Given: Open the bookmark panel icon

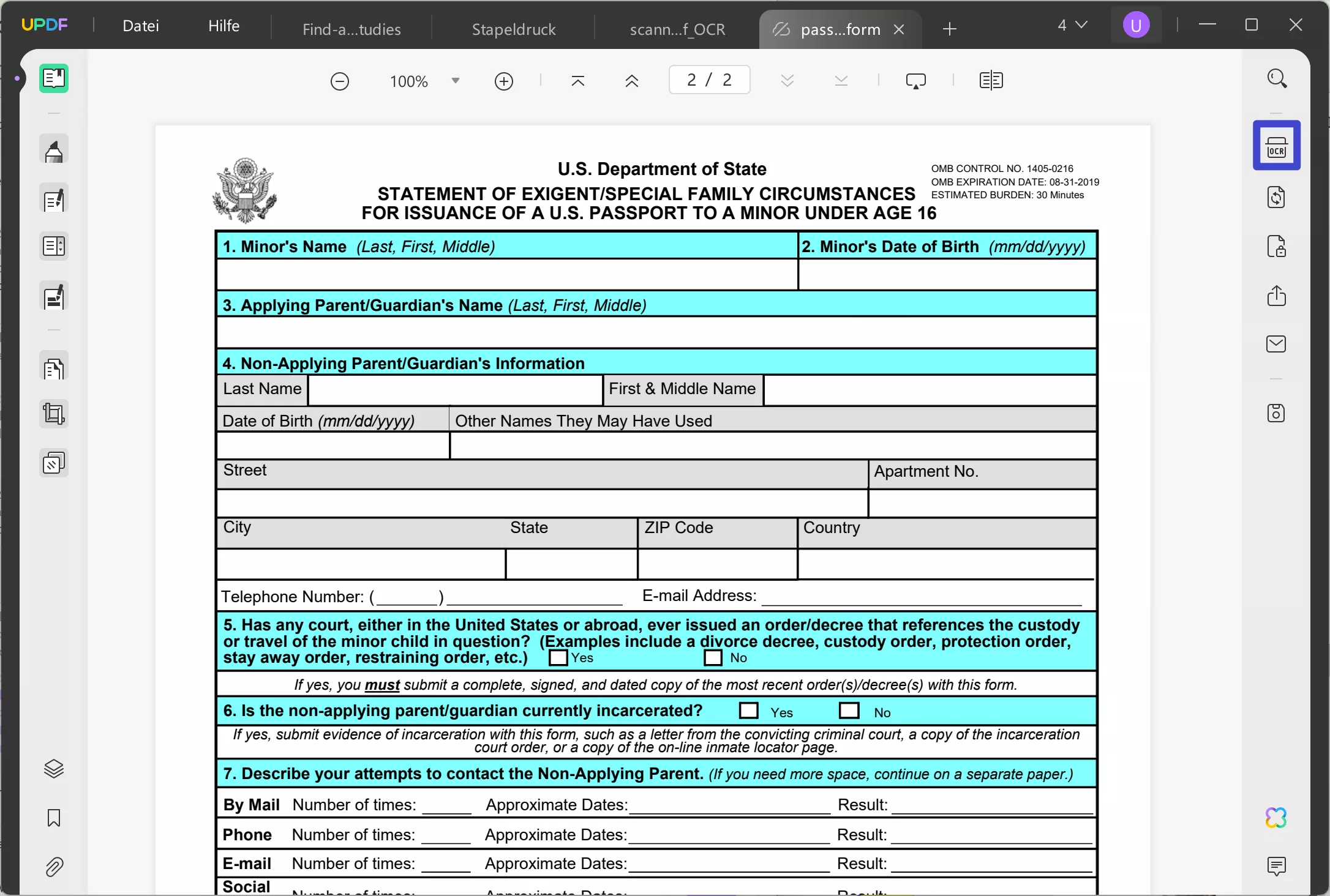Looking at the screenshot, I should click(54, 818).
